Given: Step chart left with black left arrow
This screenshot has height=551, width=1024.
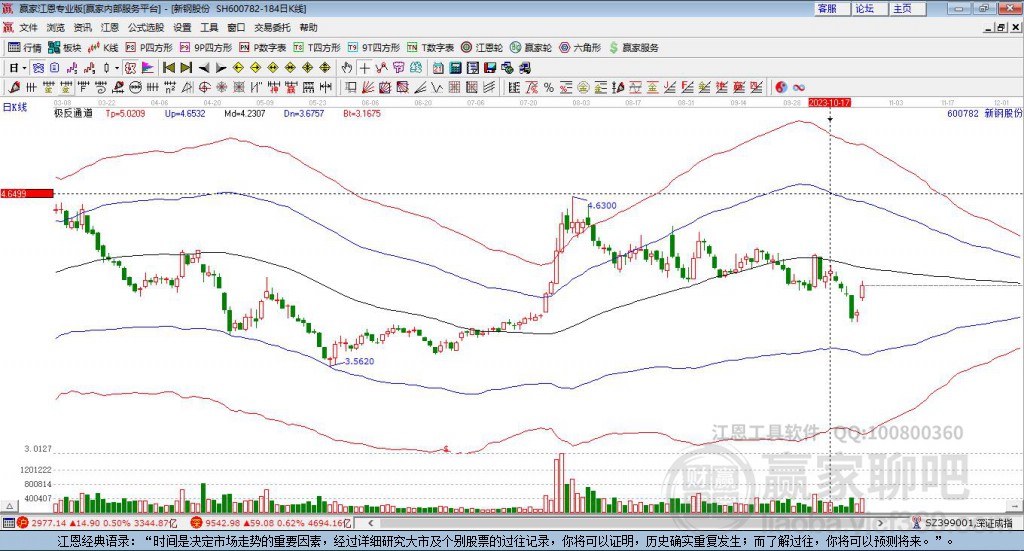Looking at the screenshot, I should click(204, 68).
